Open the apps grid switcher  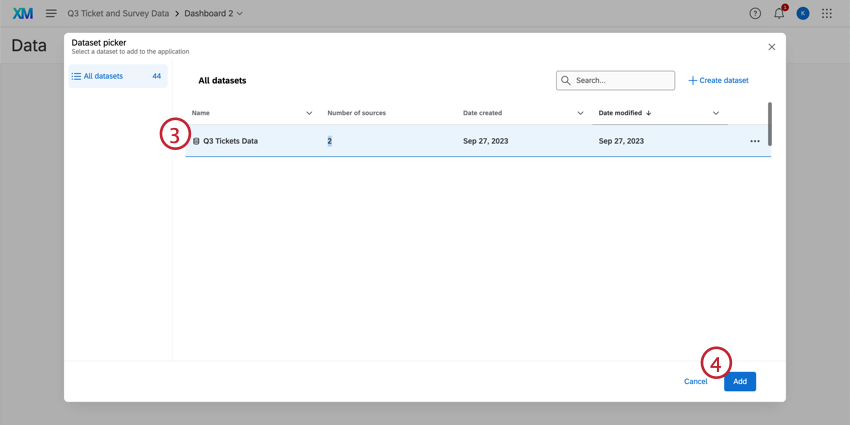[827, 14]
